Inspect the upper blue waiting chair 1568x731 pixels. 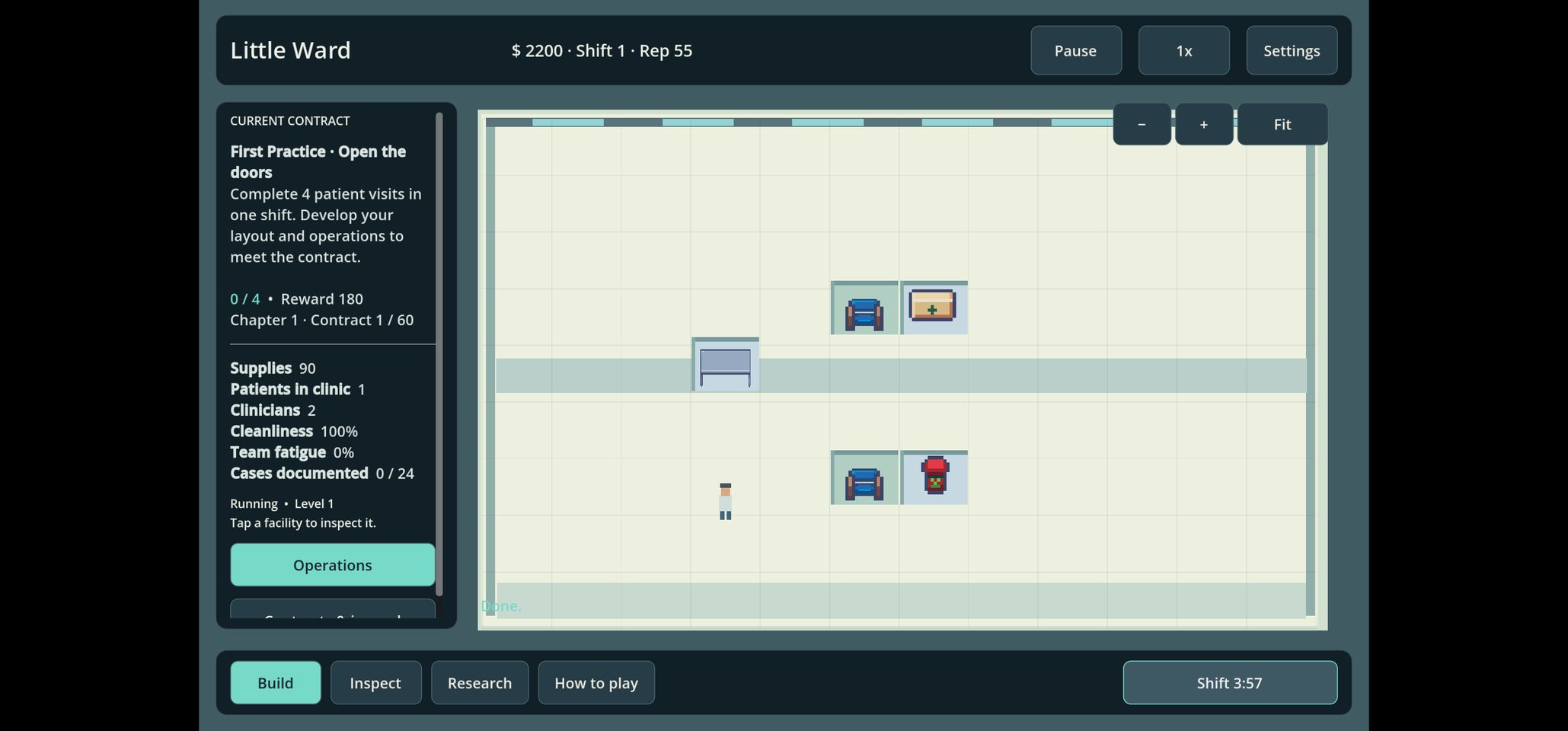864,308
